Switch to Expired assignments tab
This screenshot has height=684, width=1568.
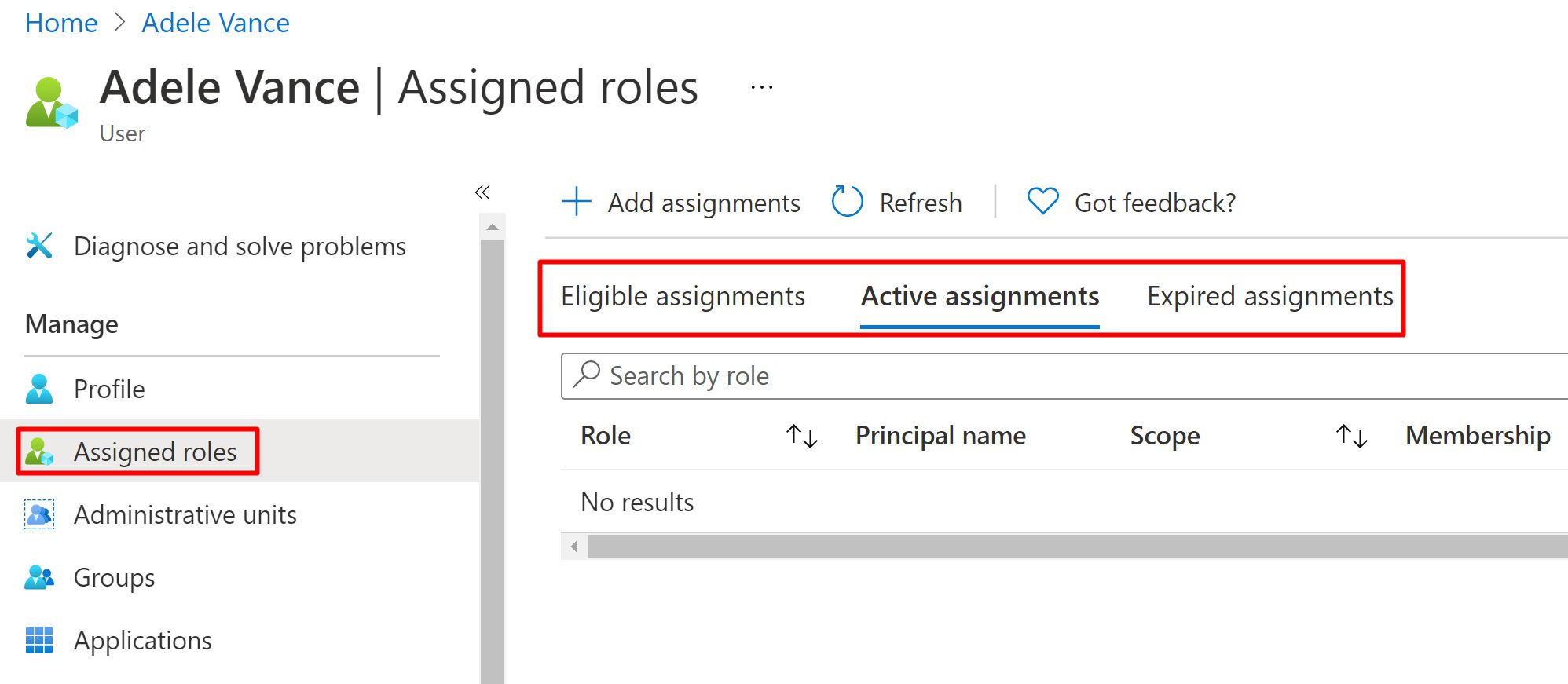(x=1269, y=297)
